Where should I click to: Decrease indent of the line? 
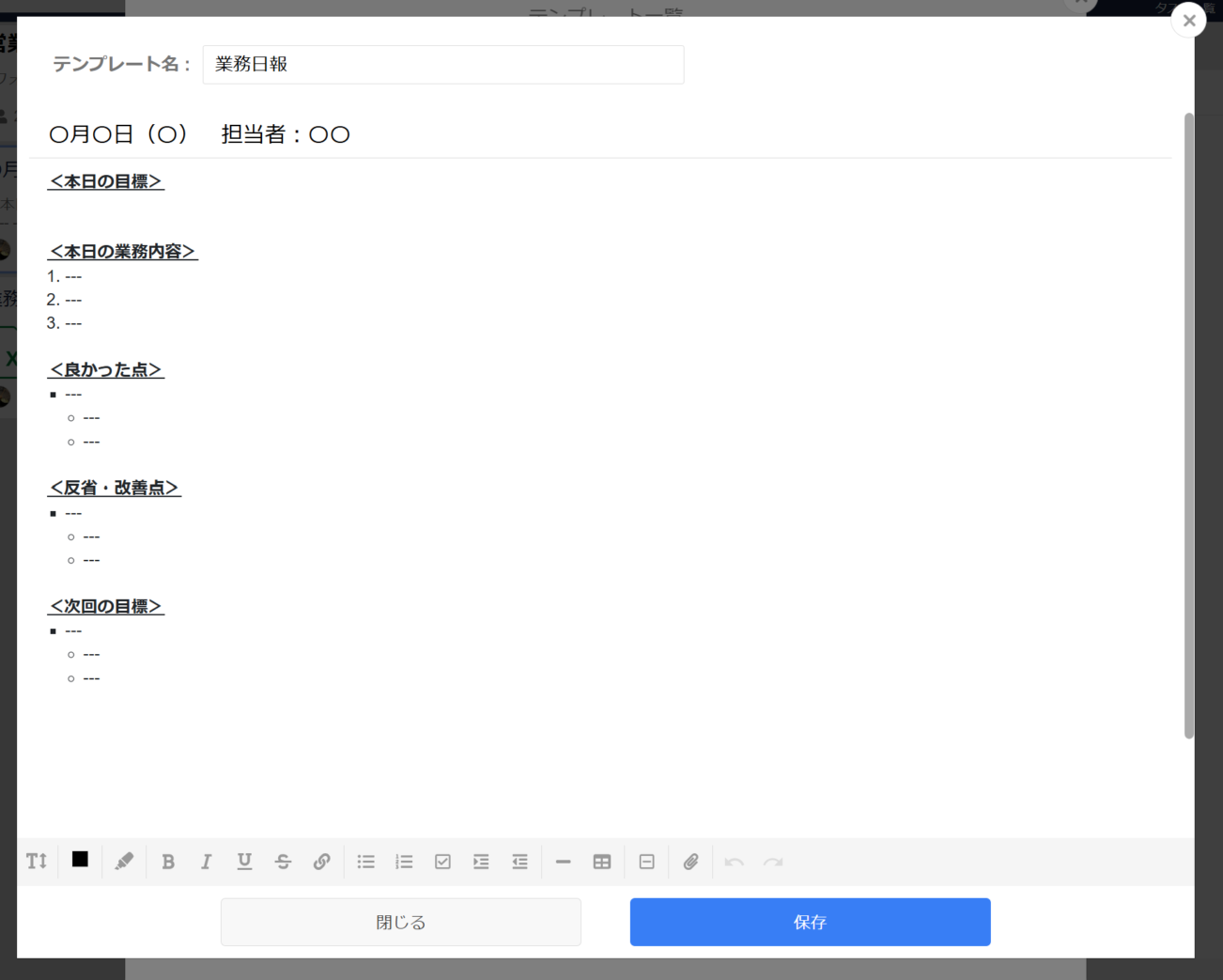tap(519, 862)
